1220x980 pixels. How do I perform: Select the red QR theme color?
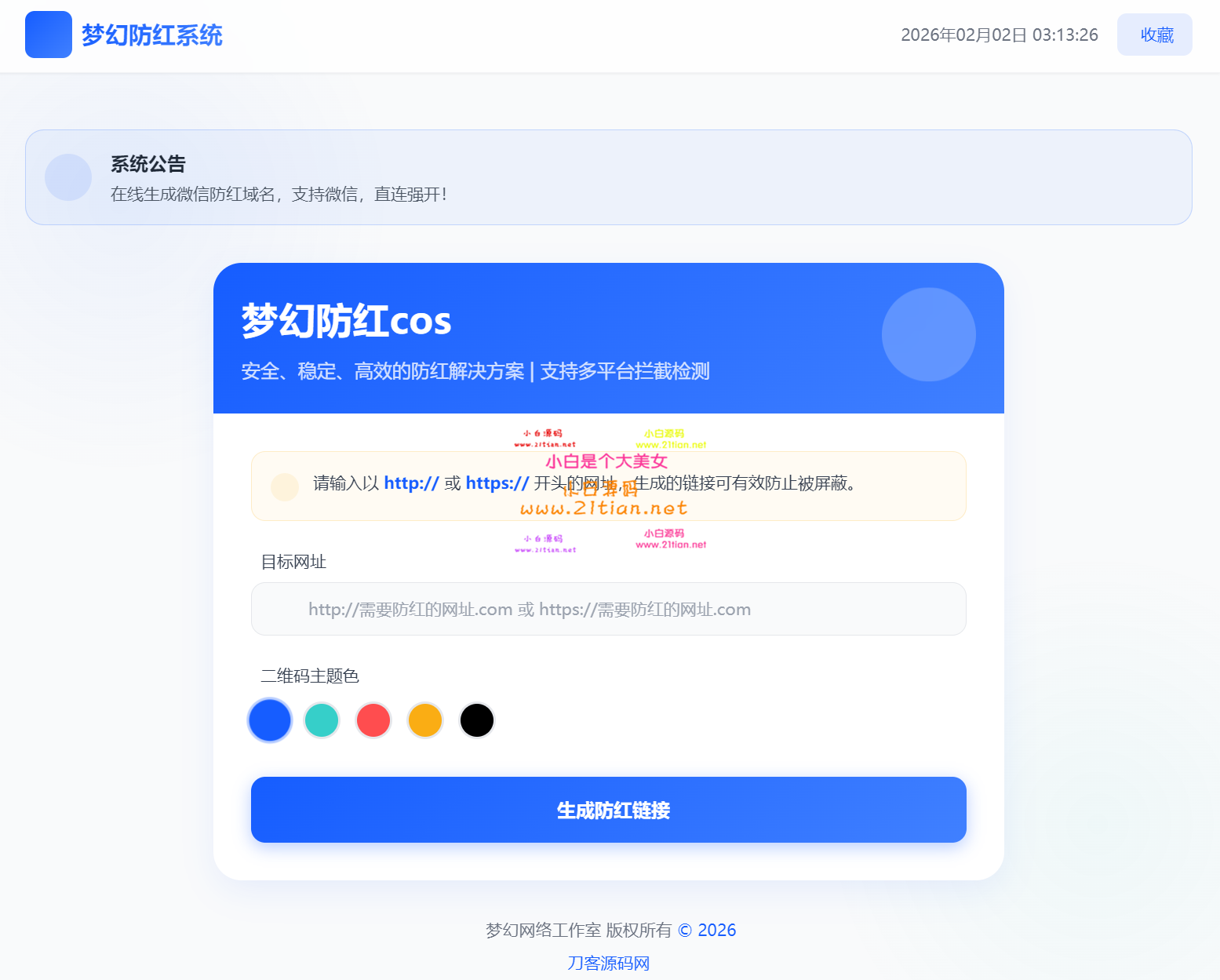[x=373, y=720]
